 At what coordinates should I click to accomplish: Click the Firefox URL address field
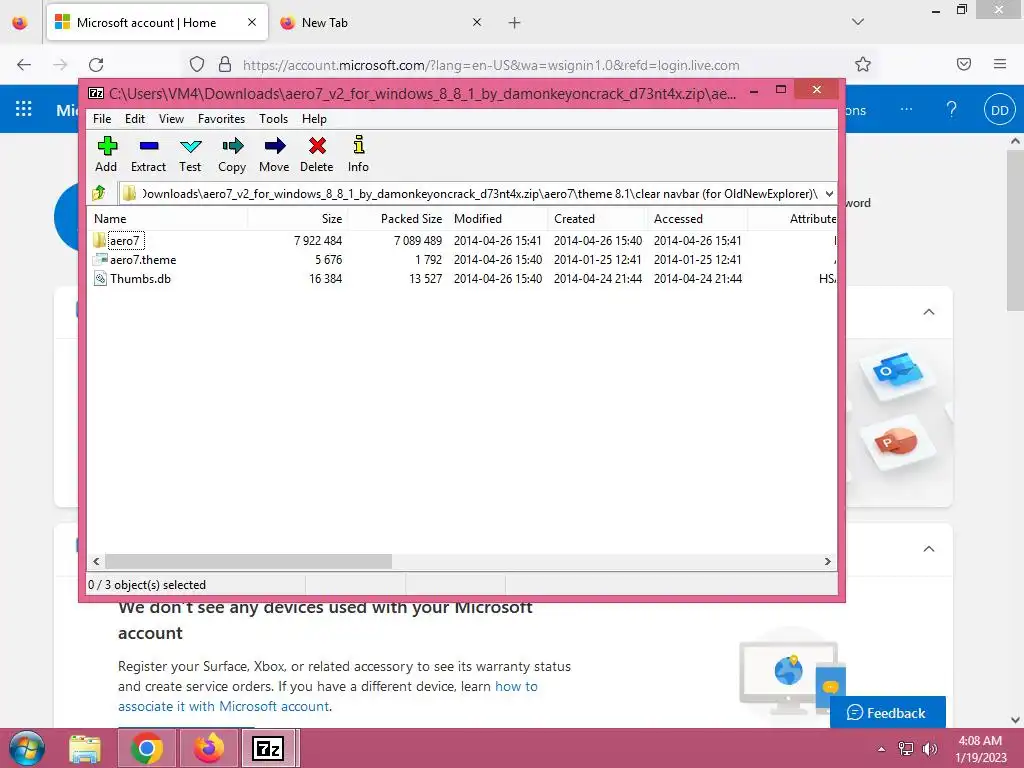tap(490, 65)
